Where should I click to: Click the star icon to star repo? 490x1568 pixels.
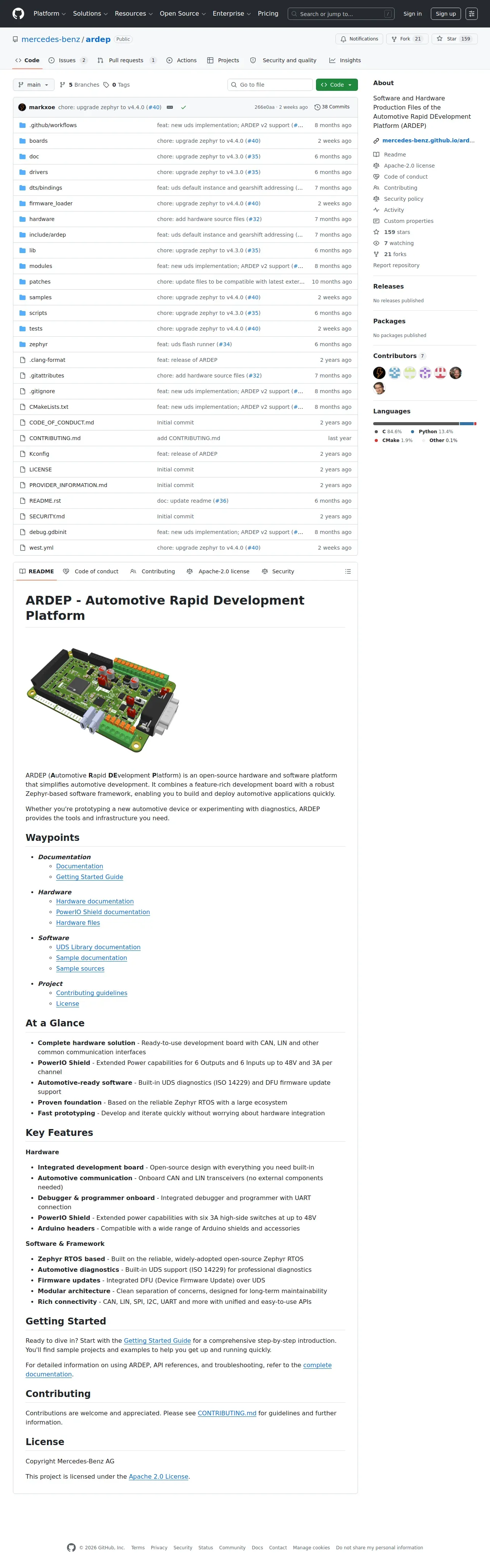point(440,39)
